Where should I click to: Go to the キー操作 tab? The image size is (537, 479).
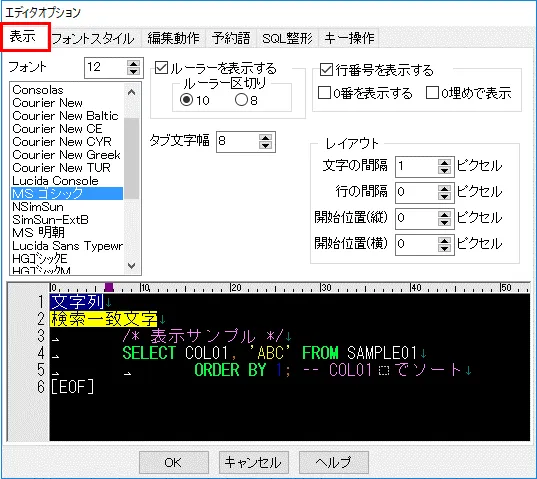pos(349,38)
